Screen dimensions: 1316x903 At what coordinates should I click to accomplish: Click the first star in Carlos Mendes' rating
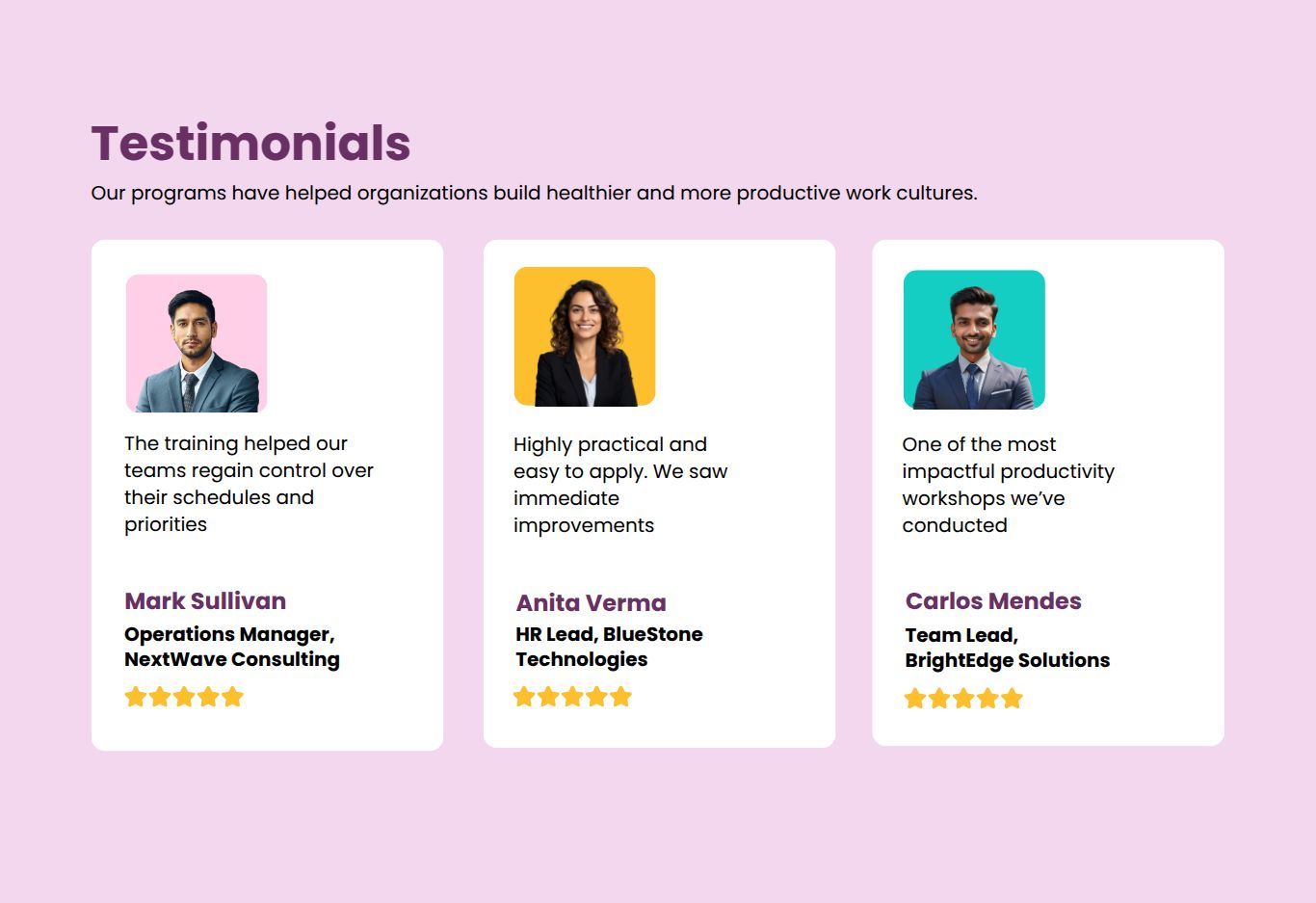click(x=915, y=699)
